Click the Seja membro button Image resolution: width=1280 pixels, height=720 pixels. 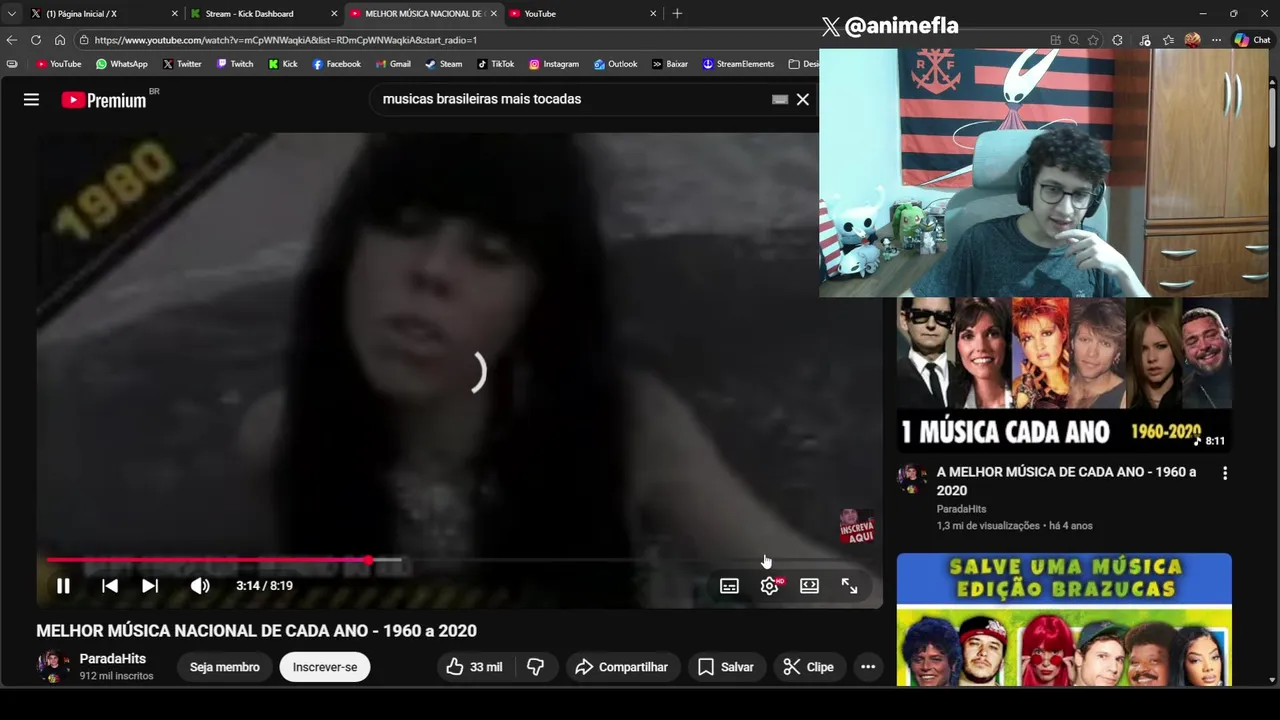224,667
